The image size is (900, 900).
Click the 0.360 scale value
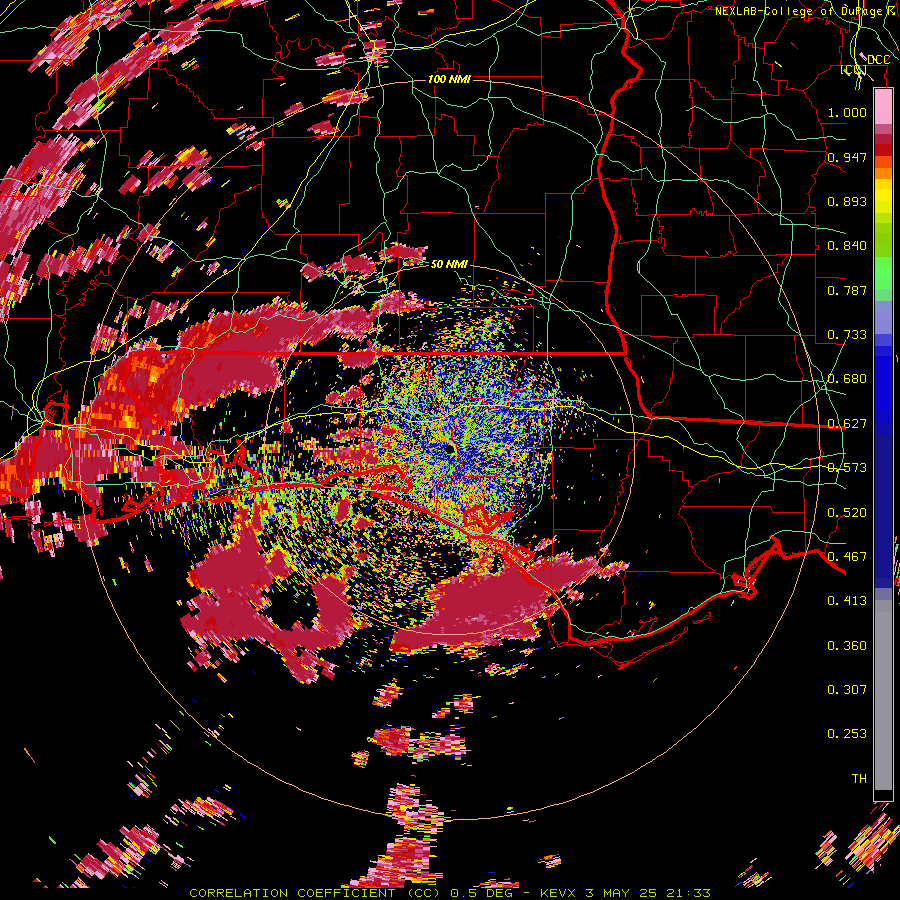(847, 646)
